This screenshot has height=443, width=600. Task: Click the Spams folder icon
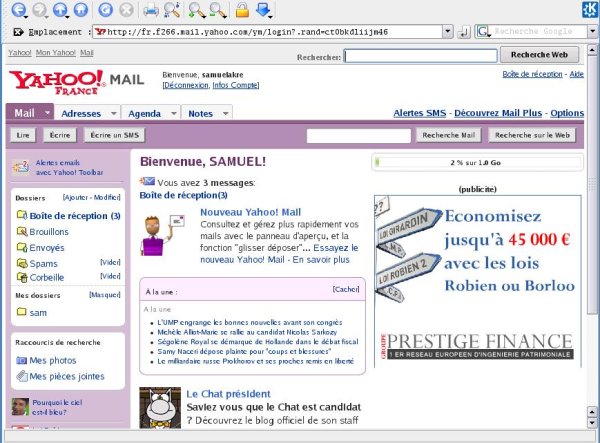(x=22, y=263)
